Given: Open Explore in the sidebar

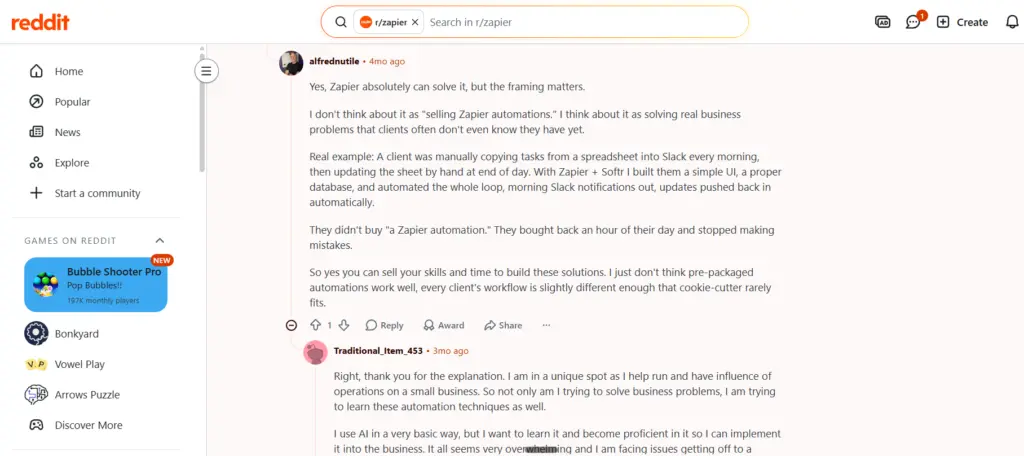Looking at the screenshot, I should (72, 163).
